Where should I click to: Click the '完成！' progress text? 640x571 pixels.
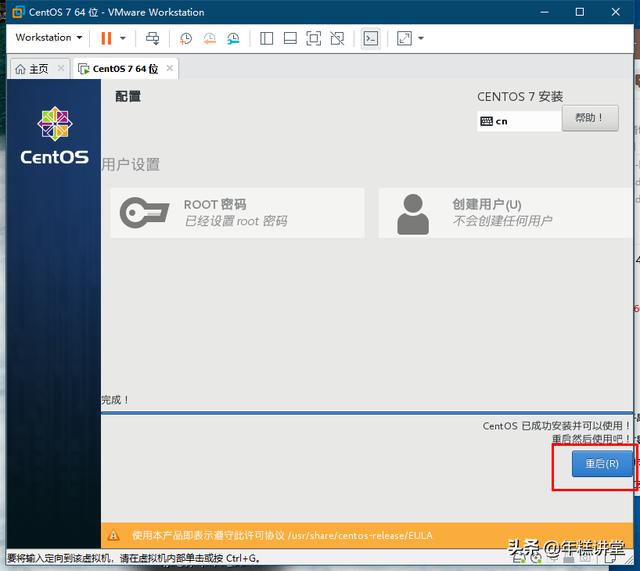[116, 400]
